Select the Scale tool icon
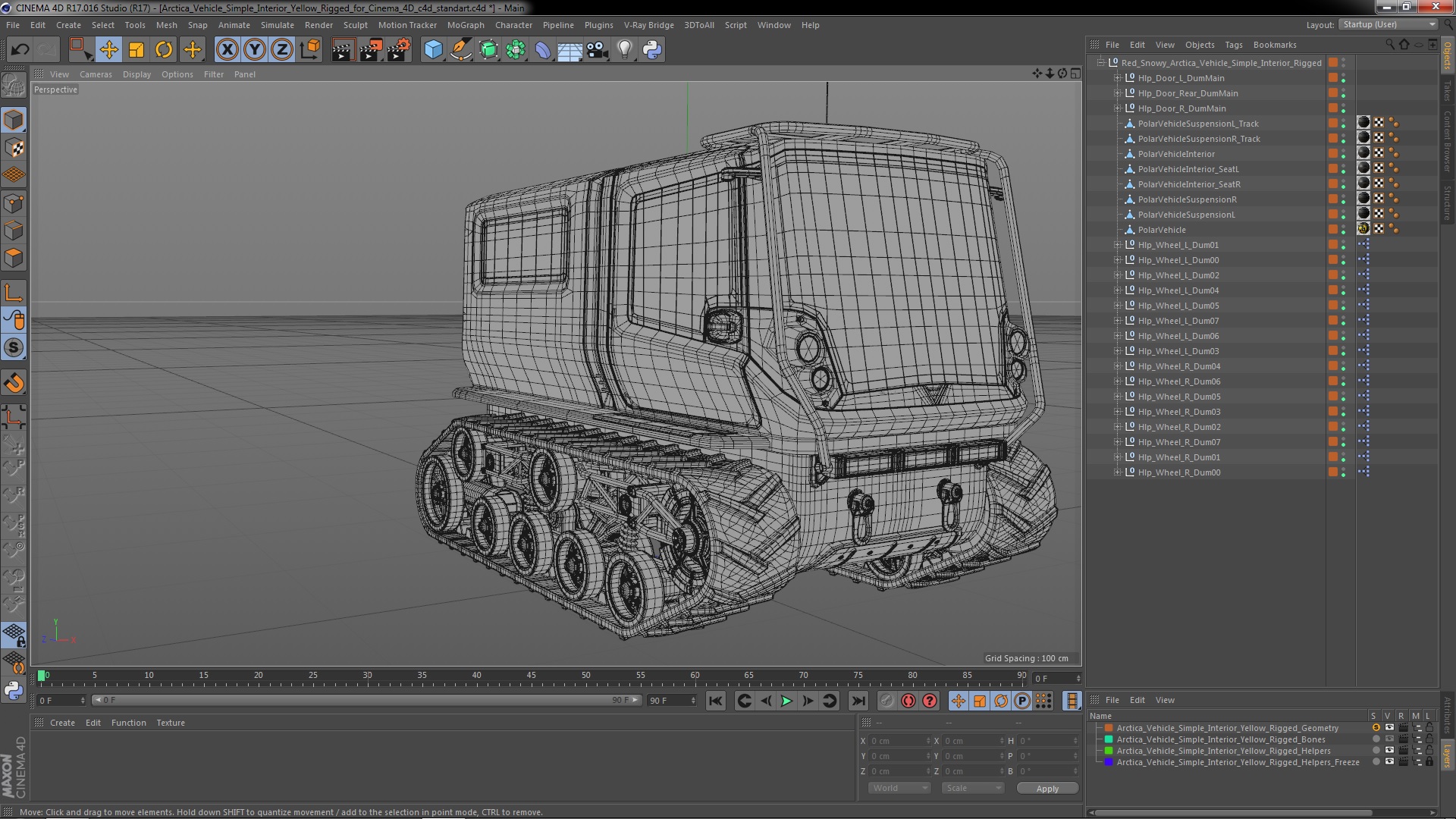Screen dimensions: 1456x819 [136, 50]
